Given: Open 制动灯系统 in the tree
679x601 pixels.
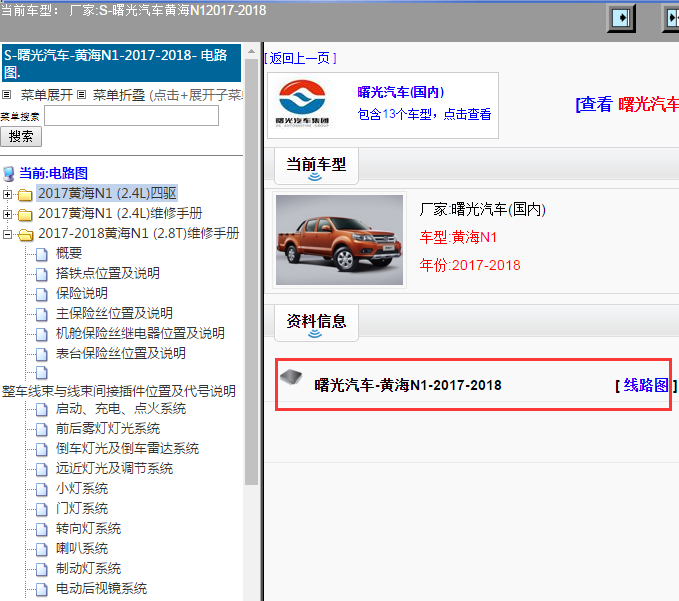Looking at the screenshot, I should (x=88, y=568).
